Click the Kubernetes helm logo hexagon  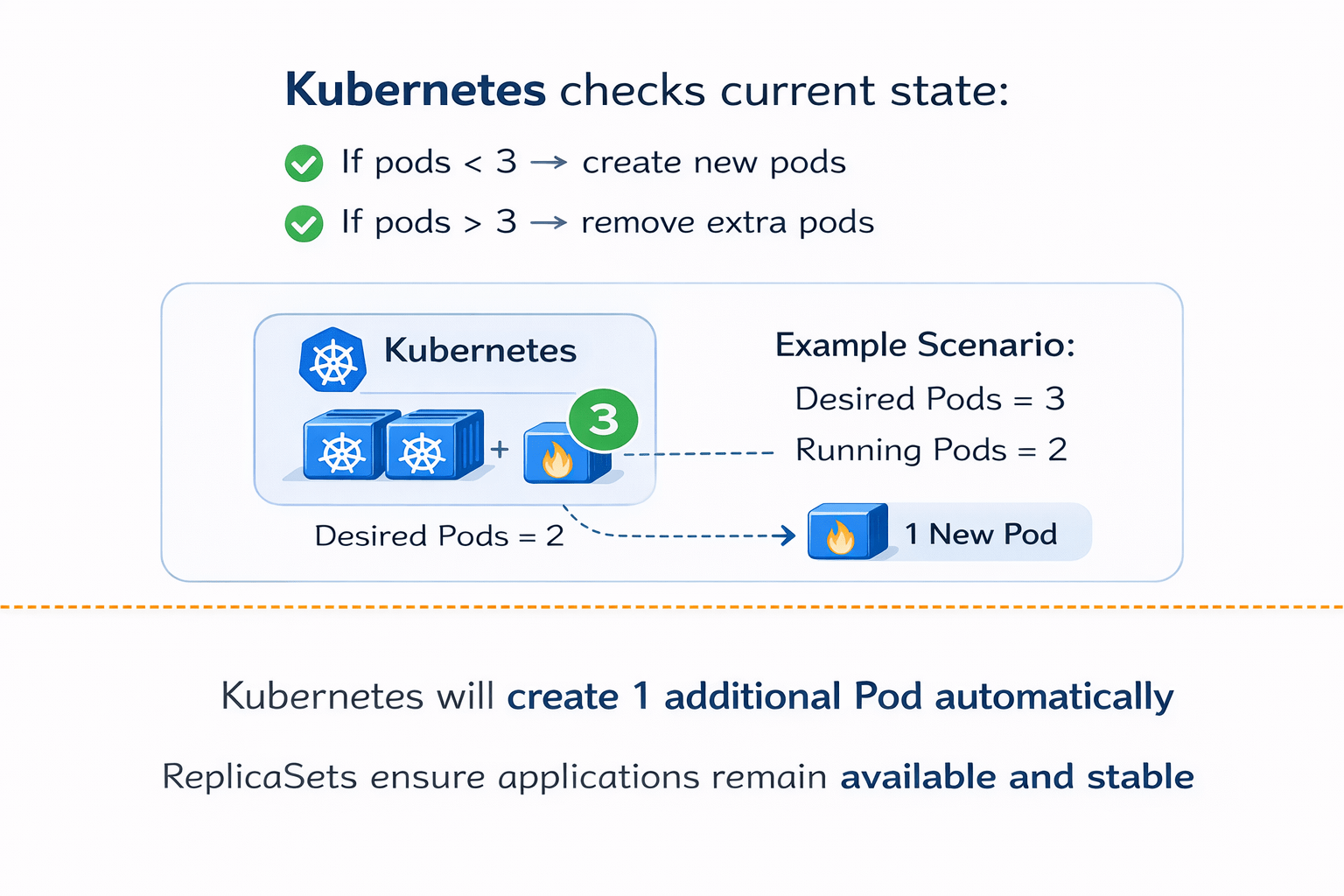point(332,360)
